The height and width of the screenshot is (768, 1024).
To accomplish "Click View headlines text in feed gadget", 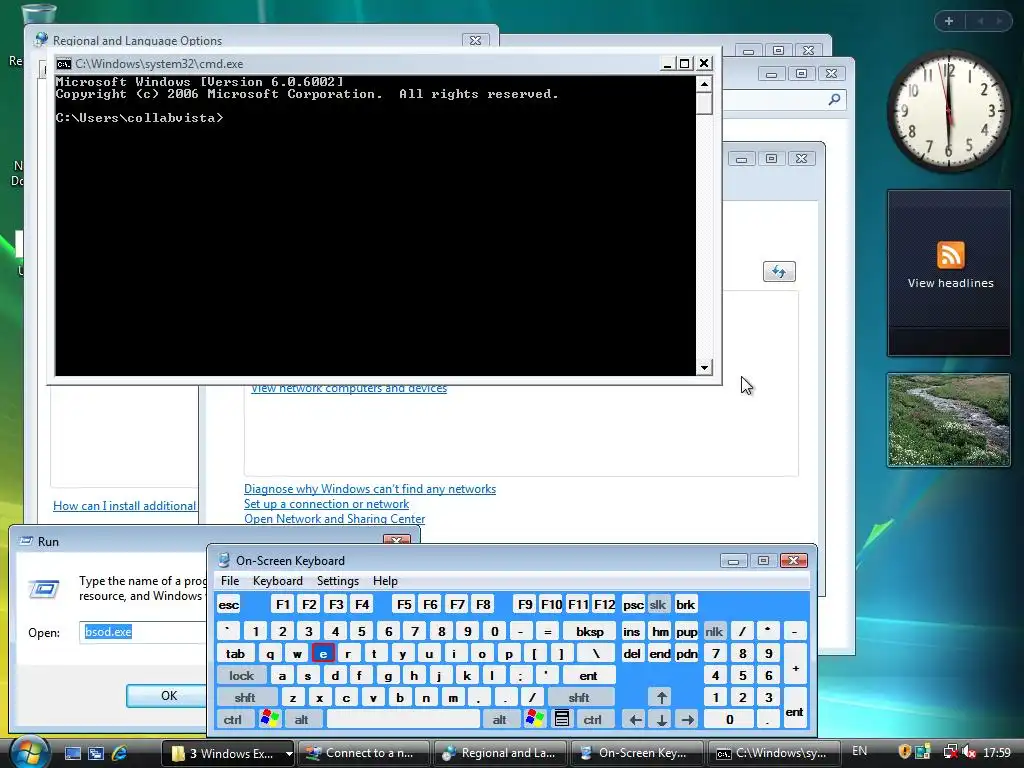I will point(950,283).
